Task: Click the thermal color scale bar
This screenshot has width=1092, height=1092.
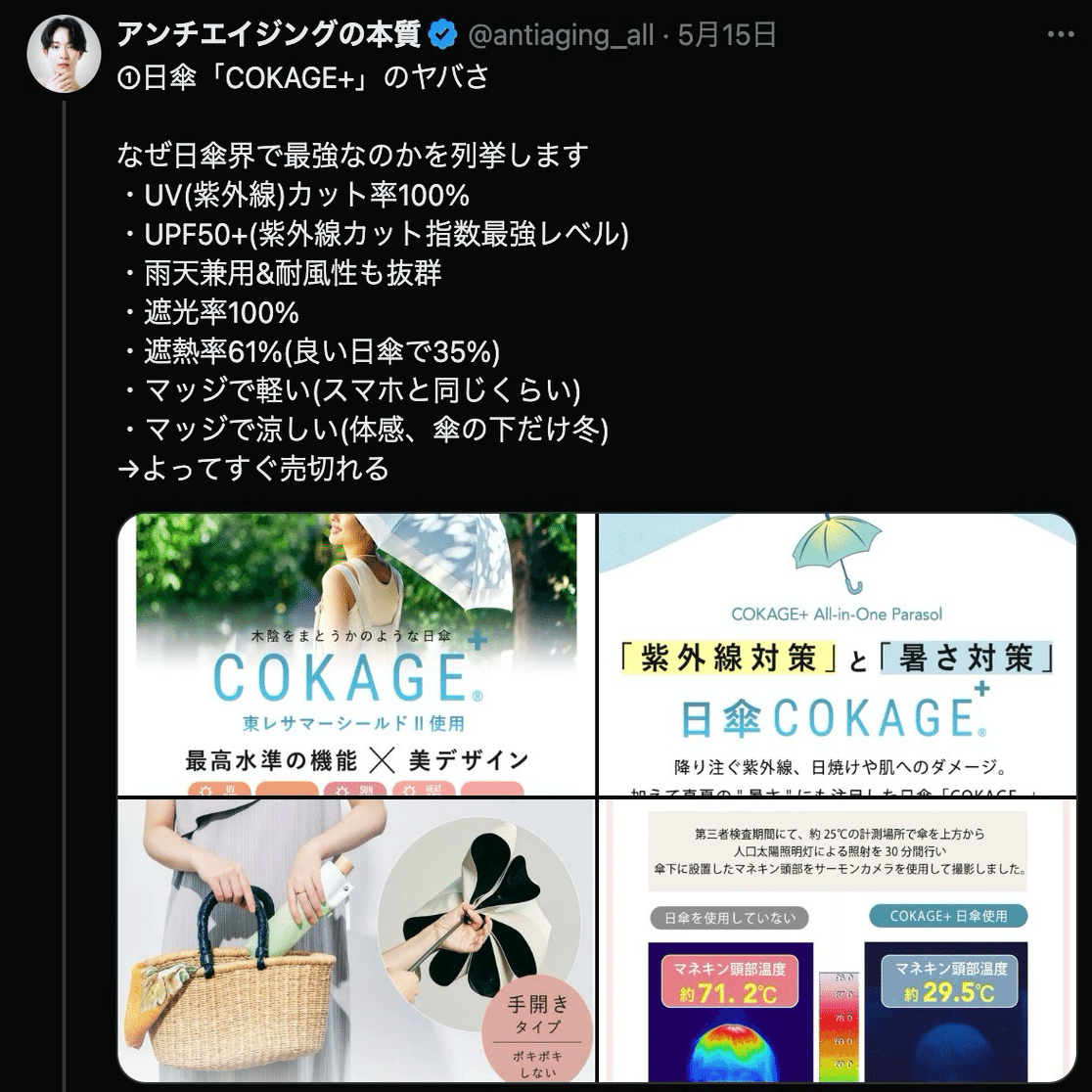Action: [838, 1025]
